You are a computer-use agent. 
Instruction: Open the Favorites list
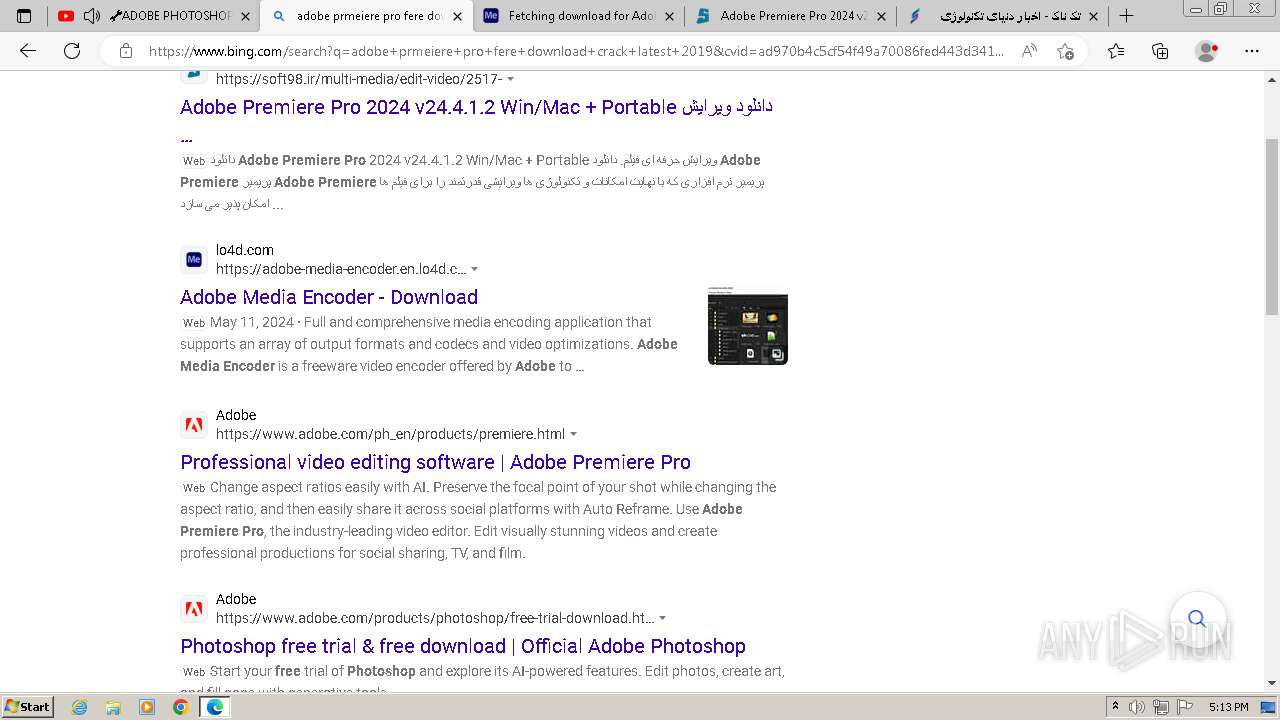click(x=1116, y=51)
